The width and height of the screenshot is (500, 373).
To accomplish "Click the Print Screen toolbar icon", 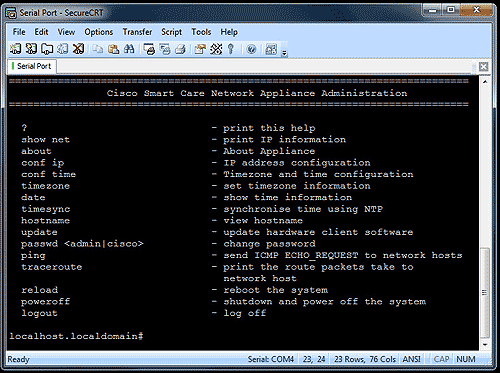I will coord(149,49).
